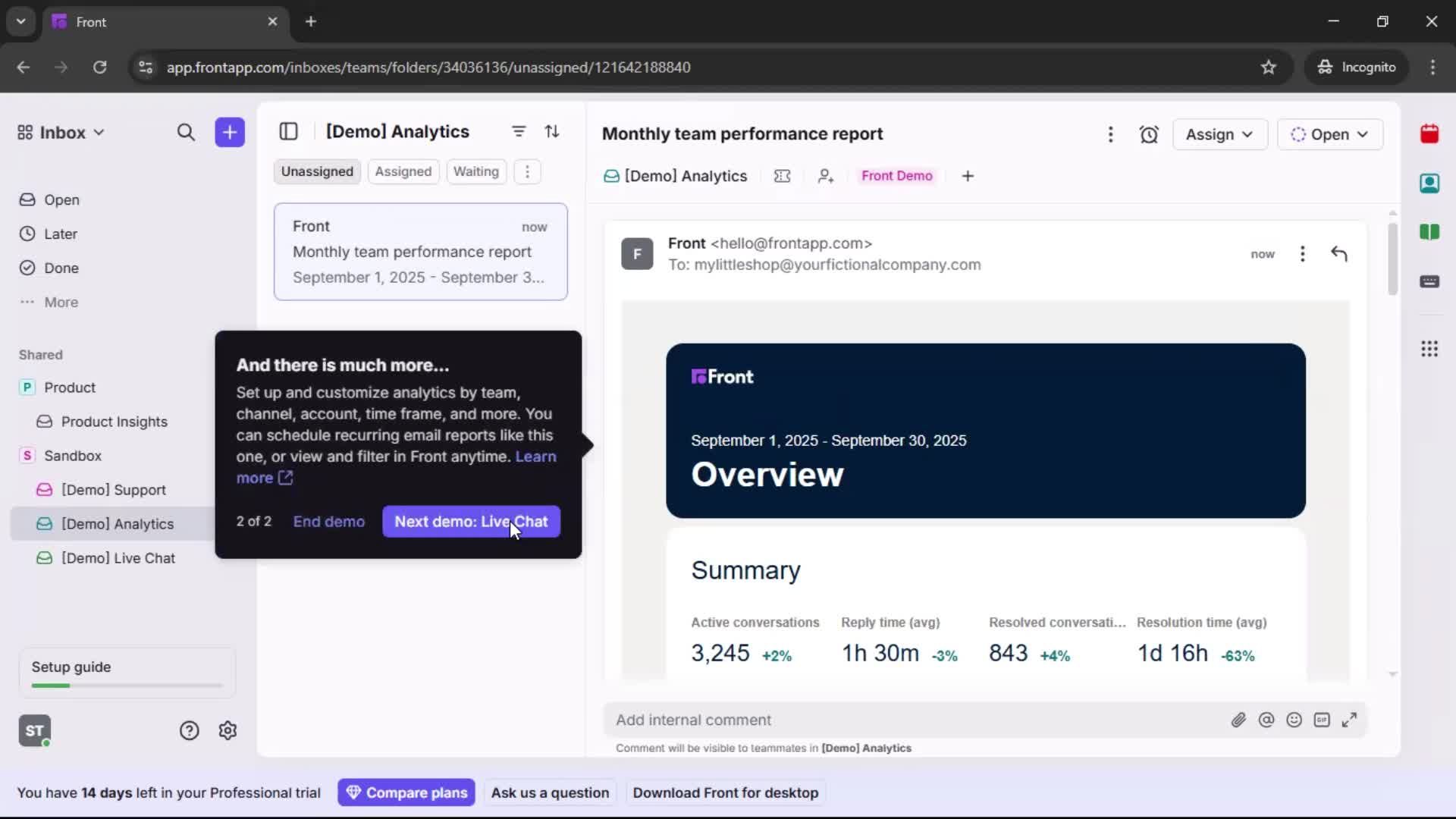
Task: Open the Assign dropdown
Action: [x=1220, y=134]
